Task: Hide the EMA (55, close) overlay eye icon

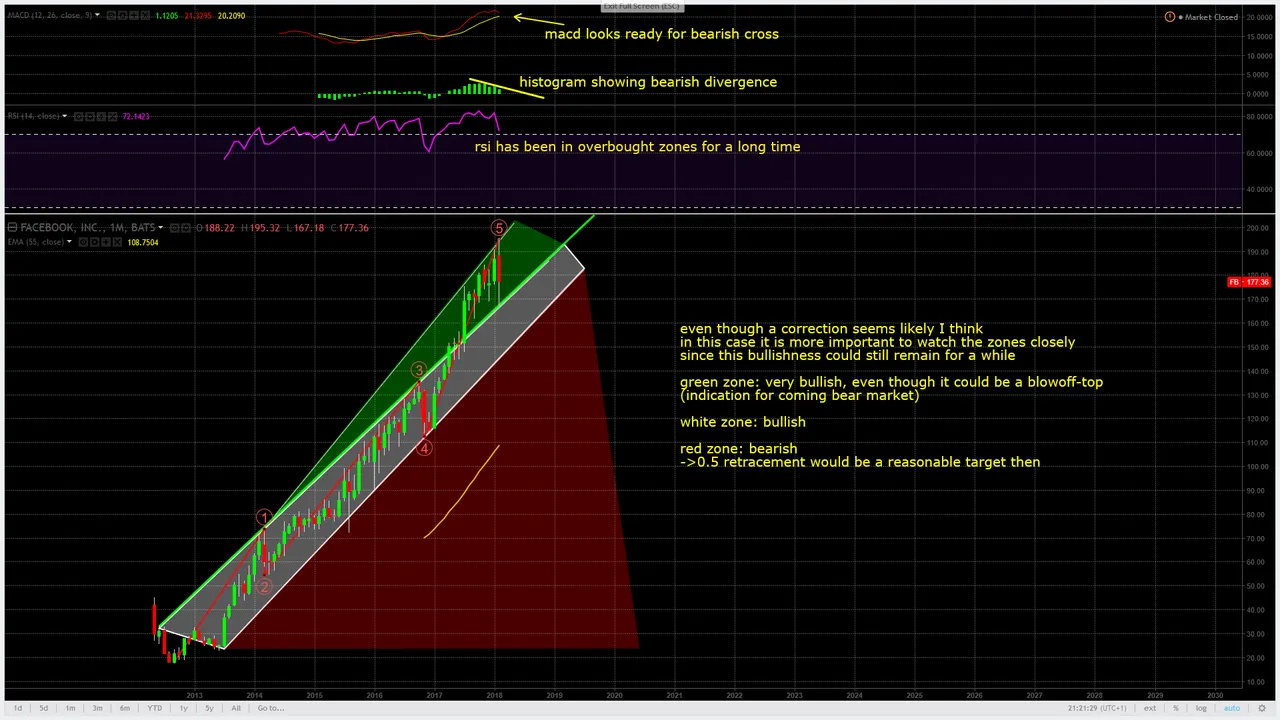Action: coord(81,242)
